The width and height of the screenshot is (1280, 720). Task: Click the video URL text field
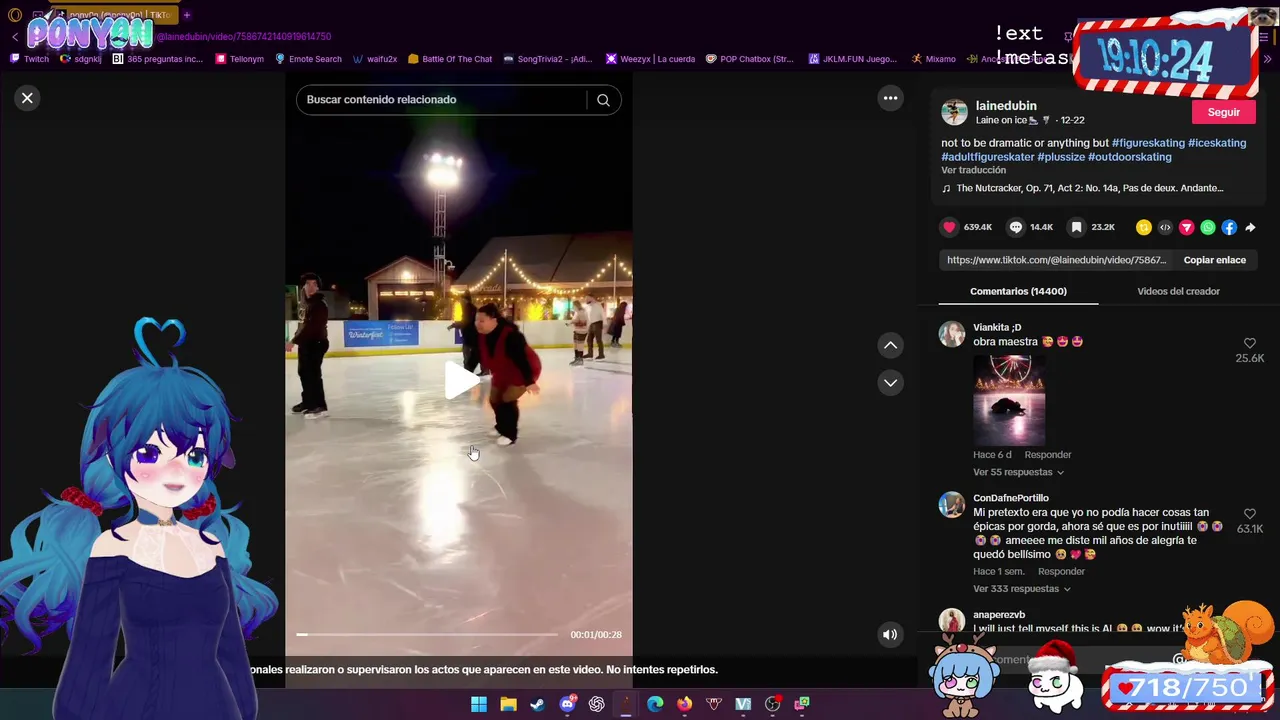click(1057, 260)
